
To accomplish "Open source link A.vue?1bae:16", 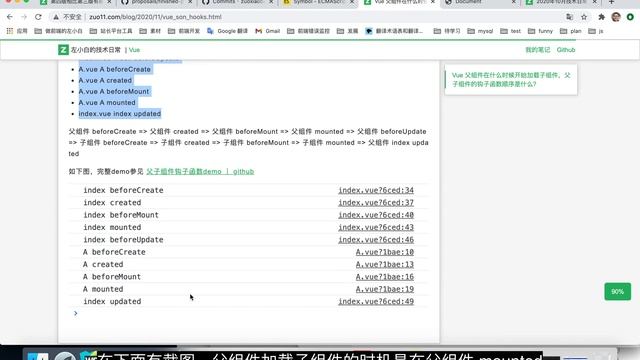I will pos(384,277).
